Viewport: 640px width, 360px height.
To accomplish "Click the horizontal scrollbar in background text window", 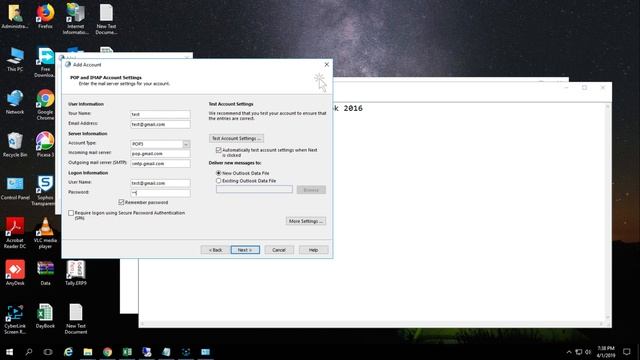I will click(x=371, y=324).
